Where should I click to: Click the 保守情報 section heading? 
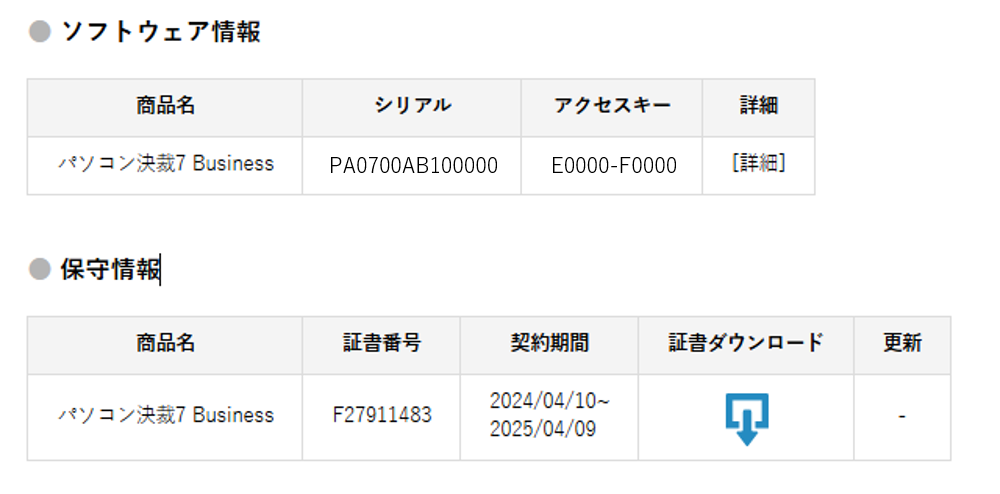(110, 269)
